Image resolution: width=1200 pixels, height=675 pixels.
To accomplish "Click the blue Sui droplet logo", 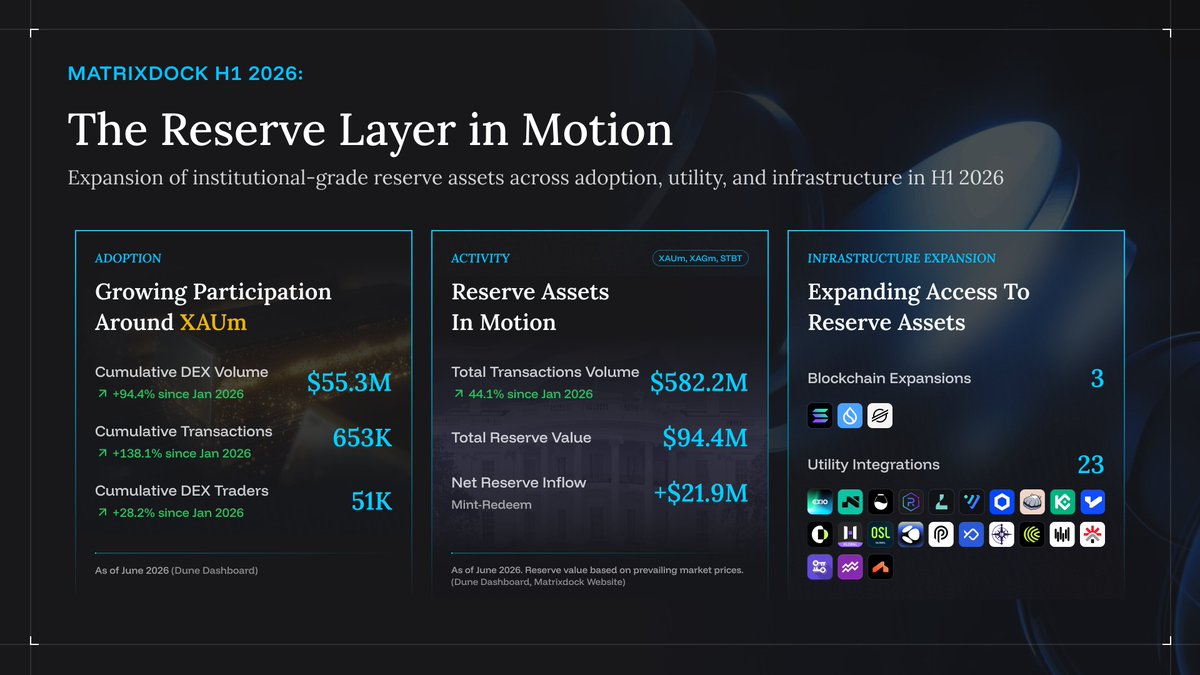I will click(x=850, y=416).
